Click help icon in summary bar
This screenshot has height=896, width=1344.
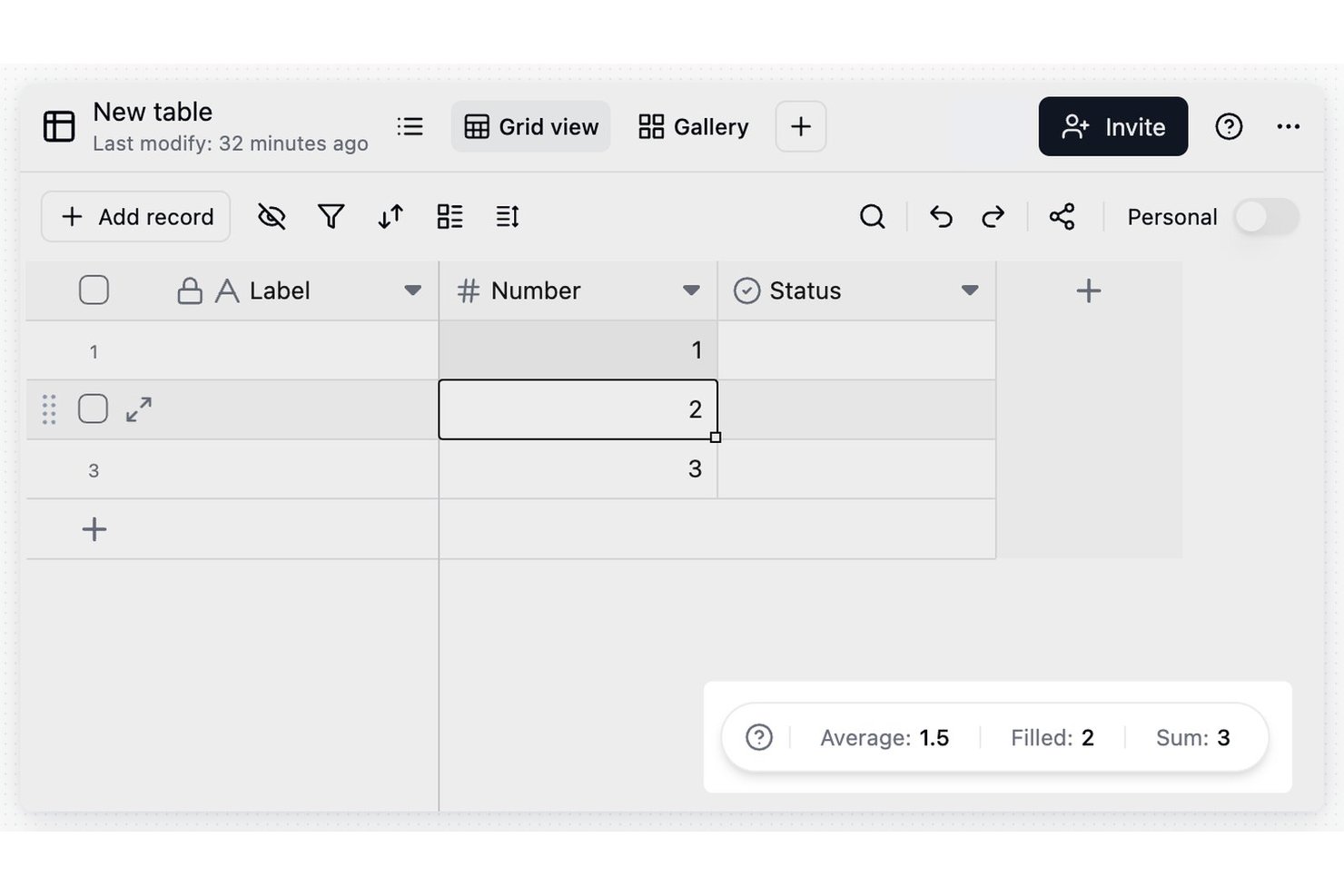tap(759, 737)
